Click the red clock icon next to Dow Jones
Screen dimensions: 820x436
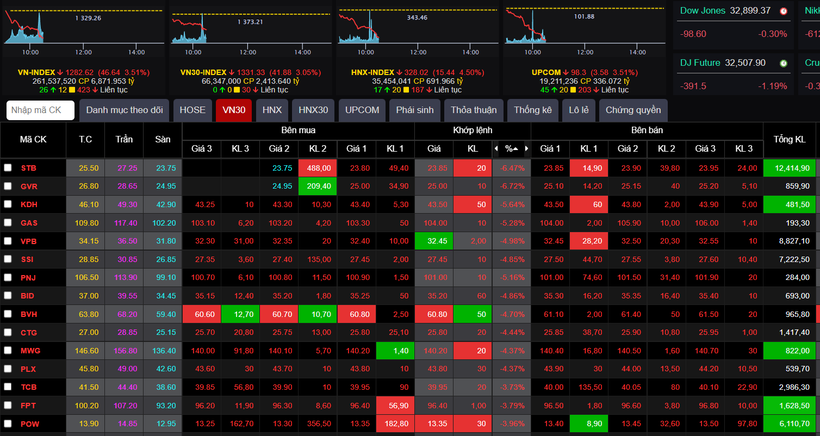click(x=783, y=11)
